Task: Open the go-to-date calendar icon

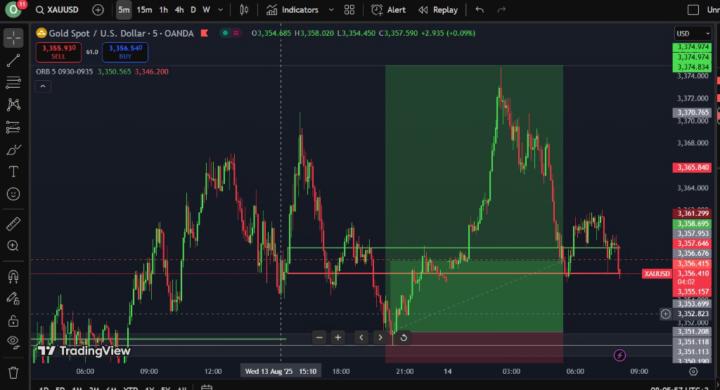Action: 207,387
